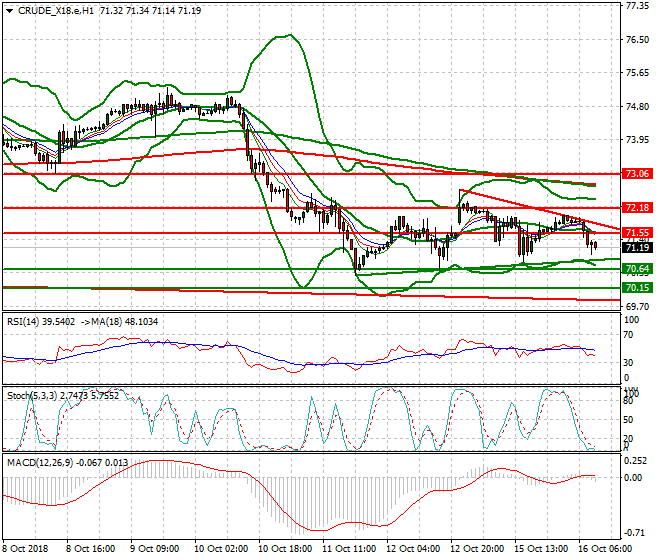Click the 73.06 red price level label
Screen dimensions: 660x560
[638, 173]
